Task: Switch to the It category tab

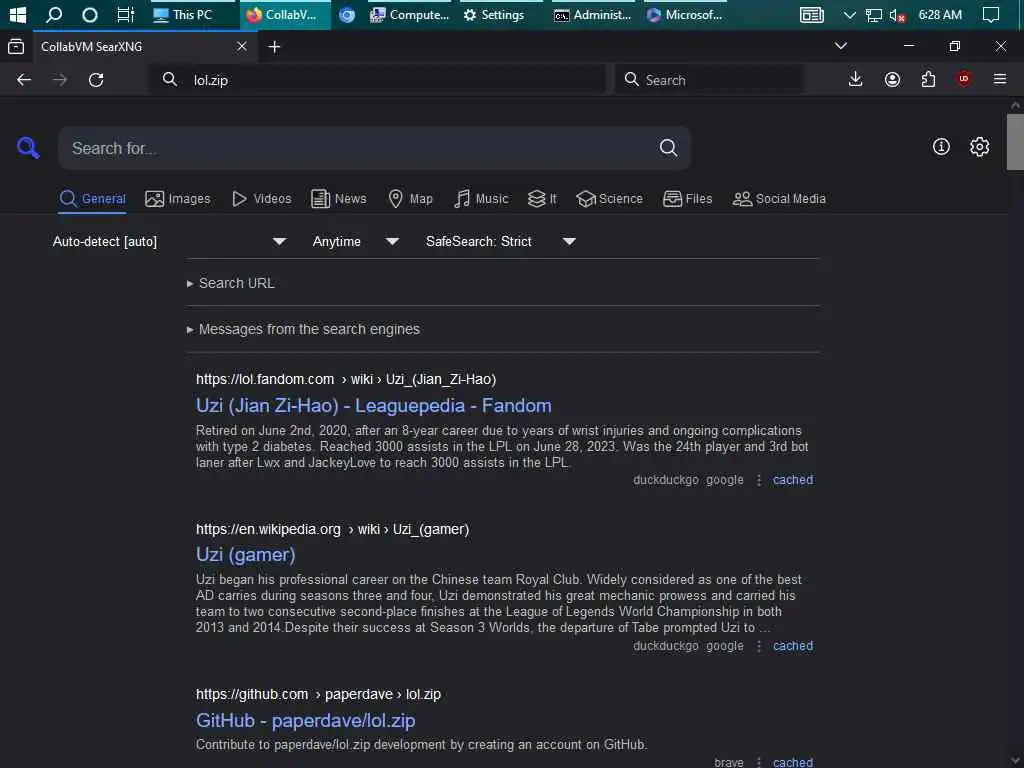Action: (542, 199)
